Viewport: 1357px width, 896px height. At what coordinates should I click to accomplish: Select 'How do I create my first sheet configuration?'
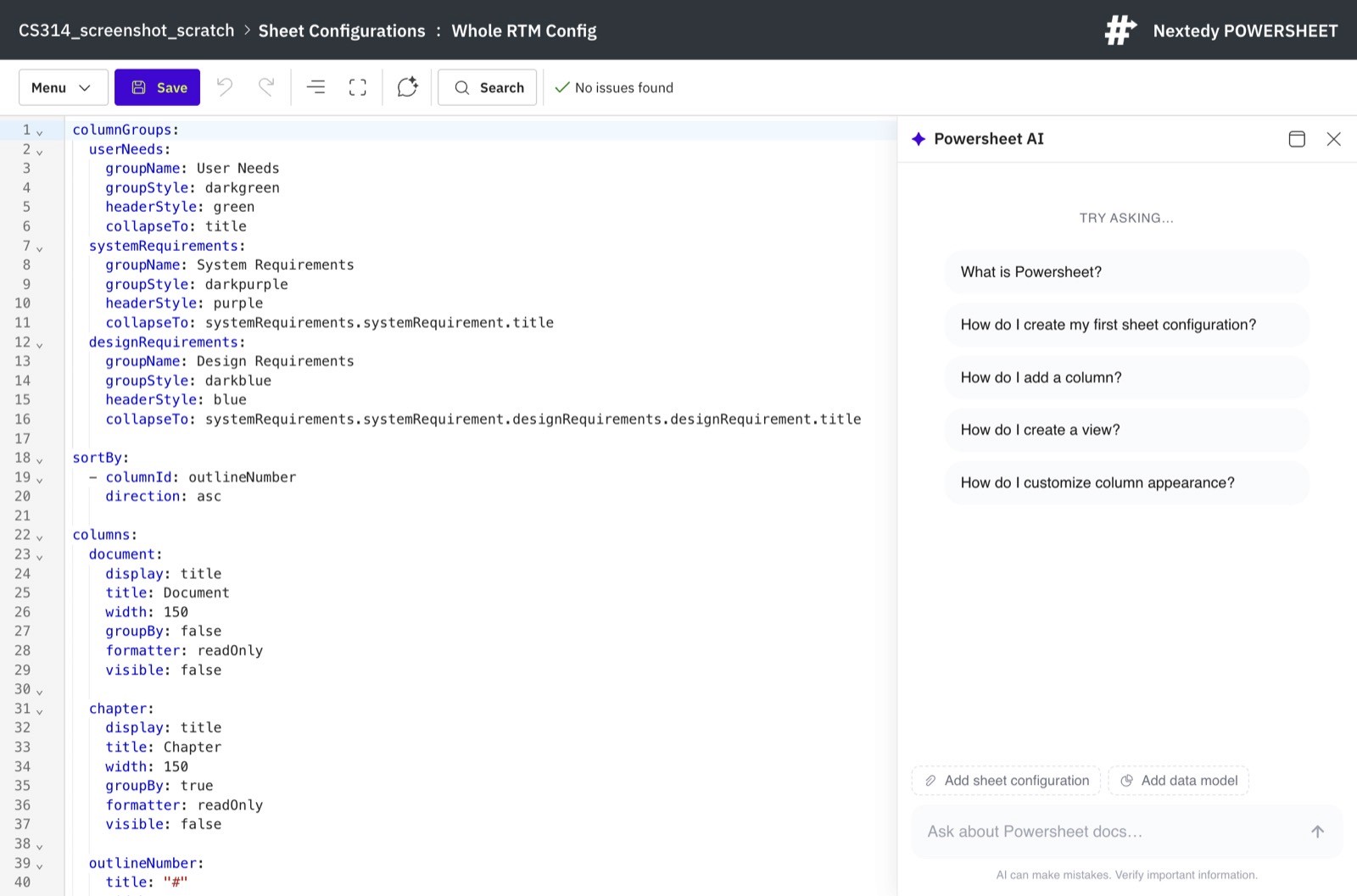tap(1126, 325)
